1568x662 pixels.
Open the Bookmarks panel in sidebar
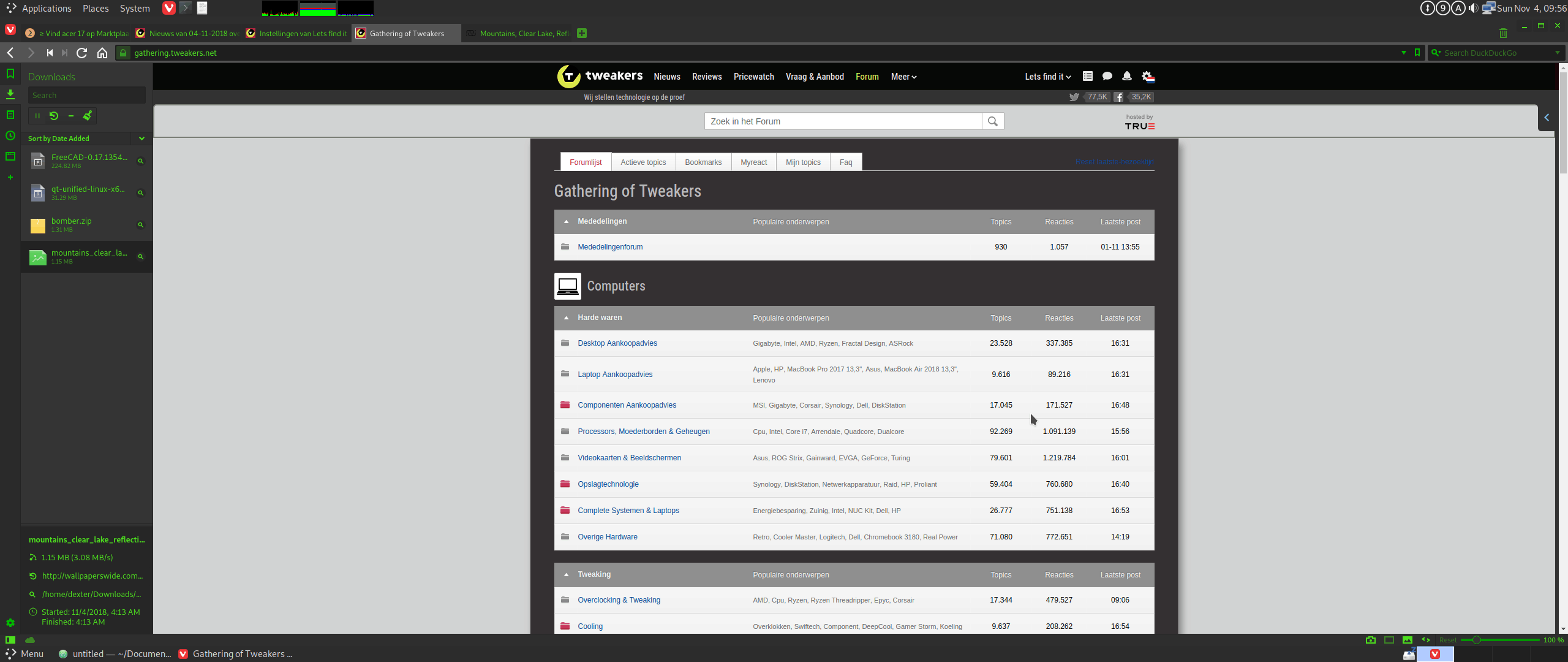pyautogui.click(x=10, y=74)
